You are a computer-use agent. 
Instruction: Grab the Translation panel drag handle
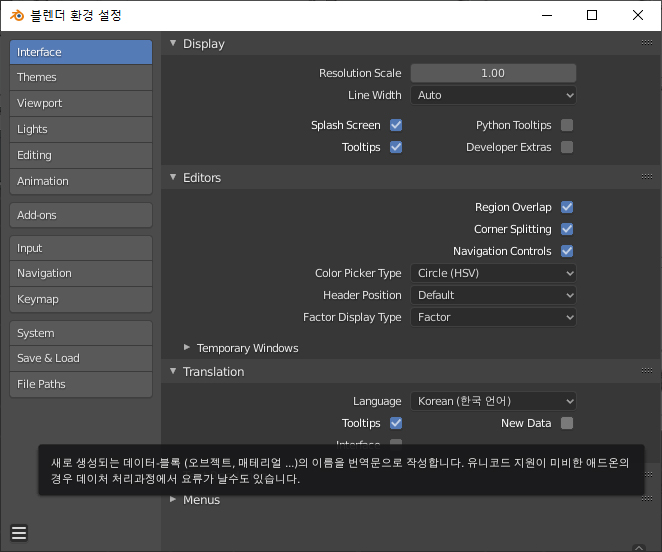click(646, 370)
